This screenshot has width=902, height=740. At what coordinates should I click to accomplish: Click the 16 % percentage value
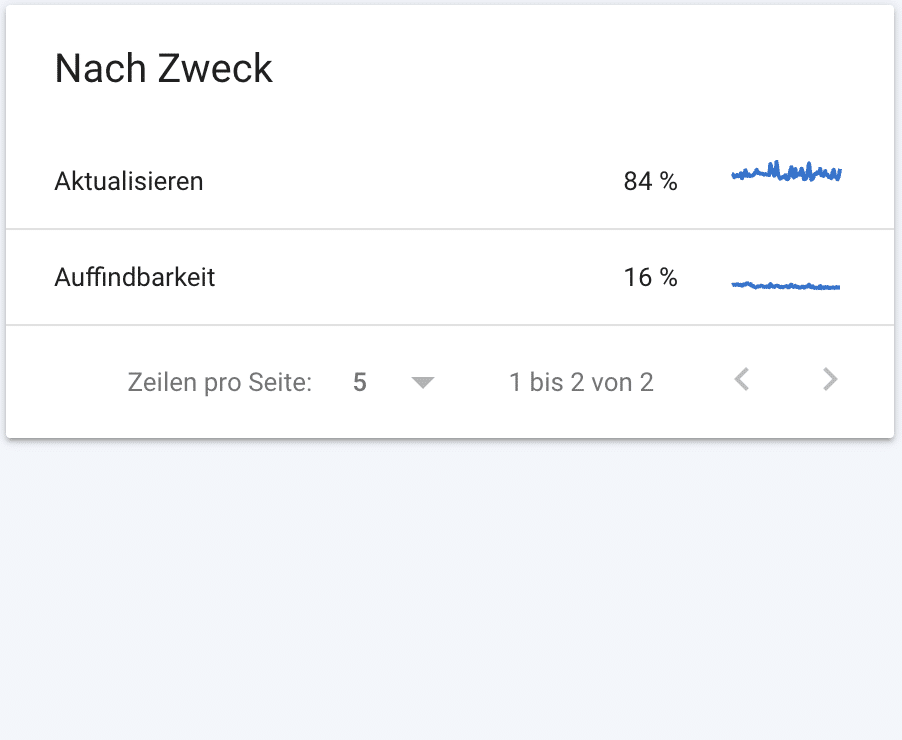click(649, 278)
